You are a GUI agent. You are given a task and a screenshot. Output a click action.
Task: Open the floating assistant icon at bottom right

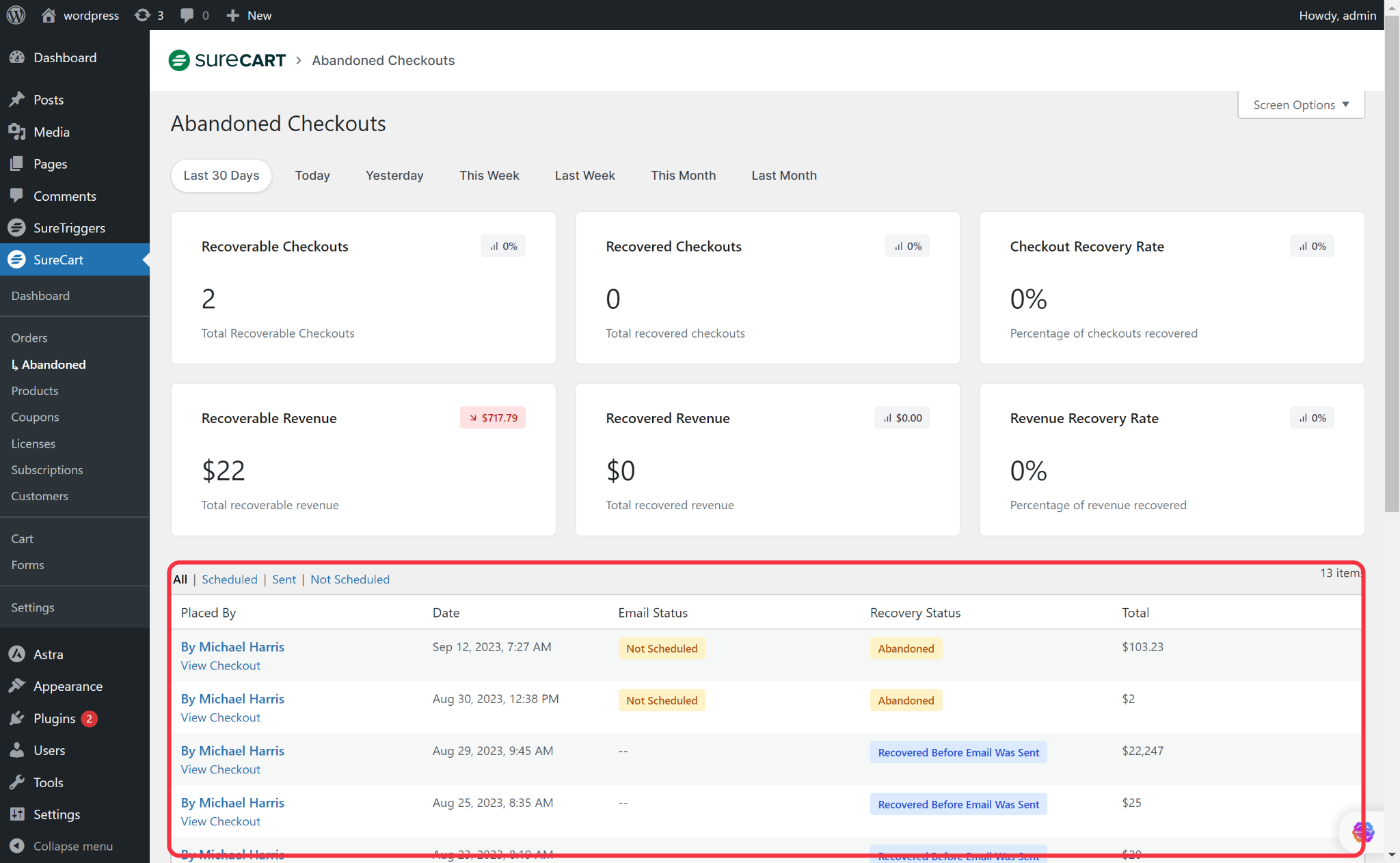1362,832
